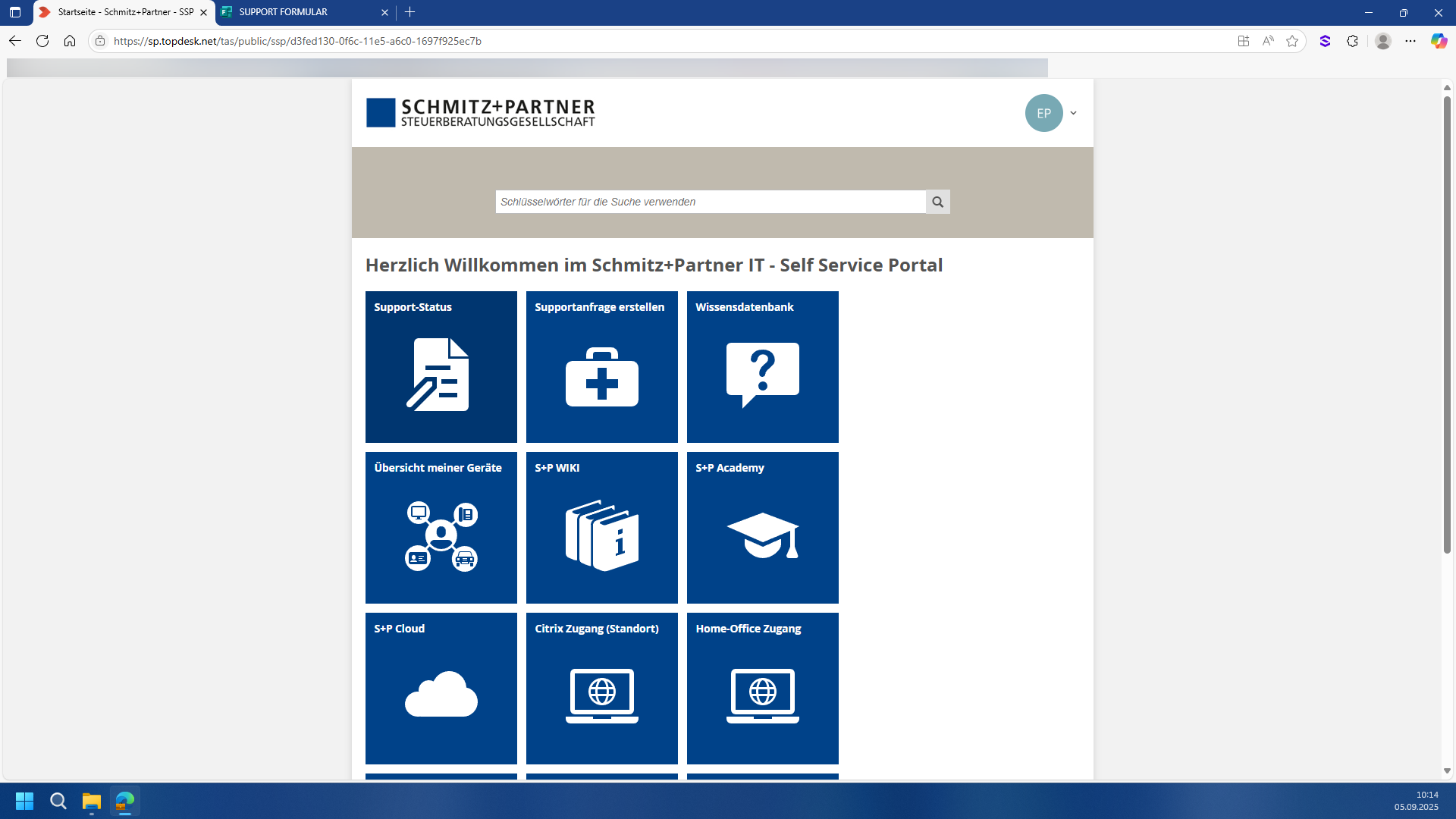Open File Explorer from taskbar
The image size is (1456, 819).
[x=92, y=801]
